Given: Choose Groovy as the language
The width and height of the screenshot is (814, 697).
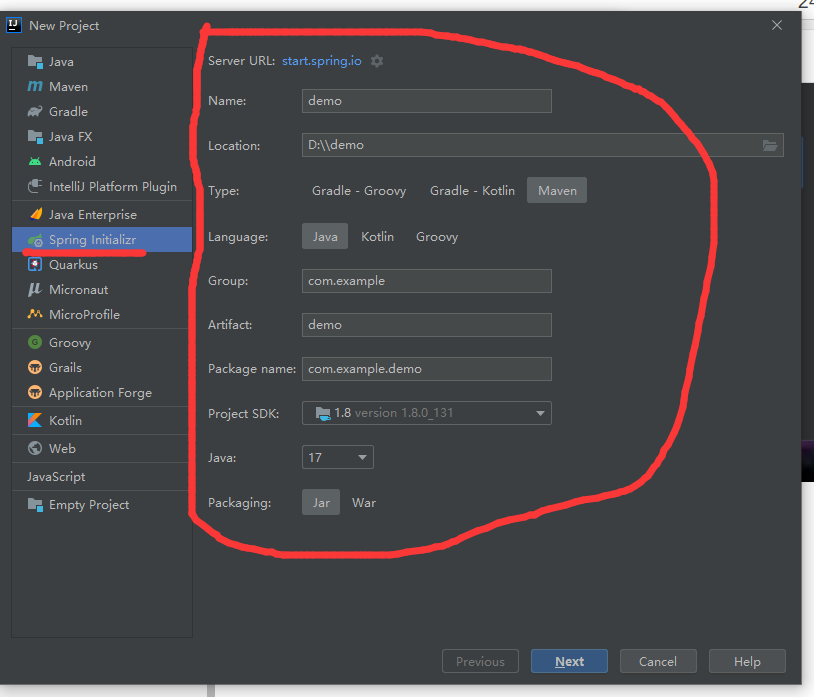Looking at the screenshot, I should (437, 237).
